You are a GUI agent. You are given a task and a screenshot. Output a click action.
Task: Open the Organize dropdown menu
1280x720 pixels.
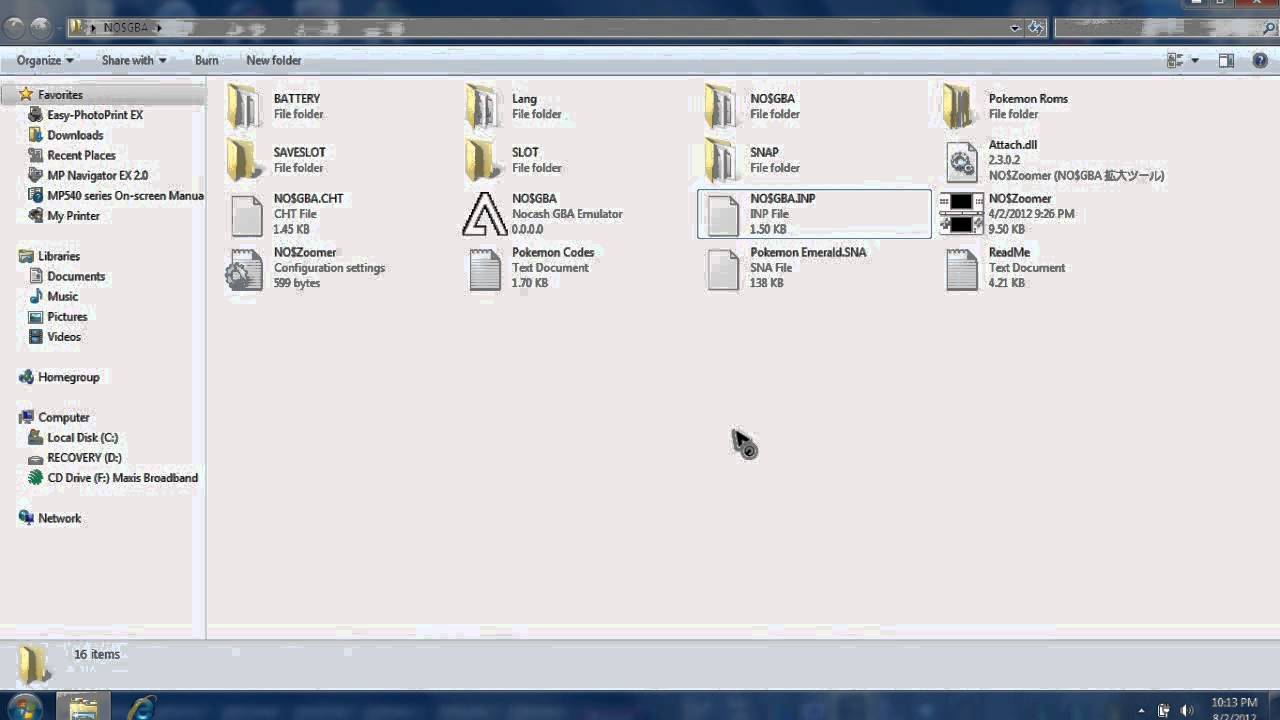click(x=45, y=61)
